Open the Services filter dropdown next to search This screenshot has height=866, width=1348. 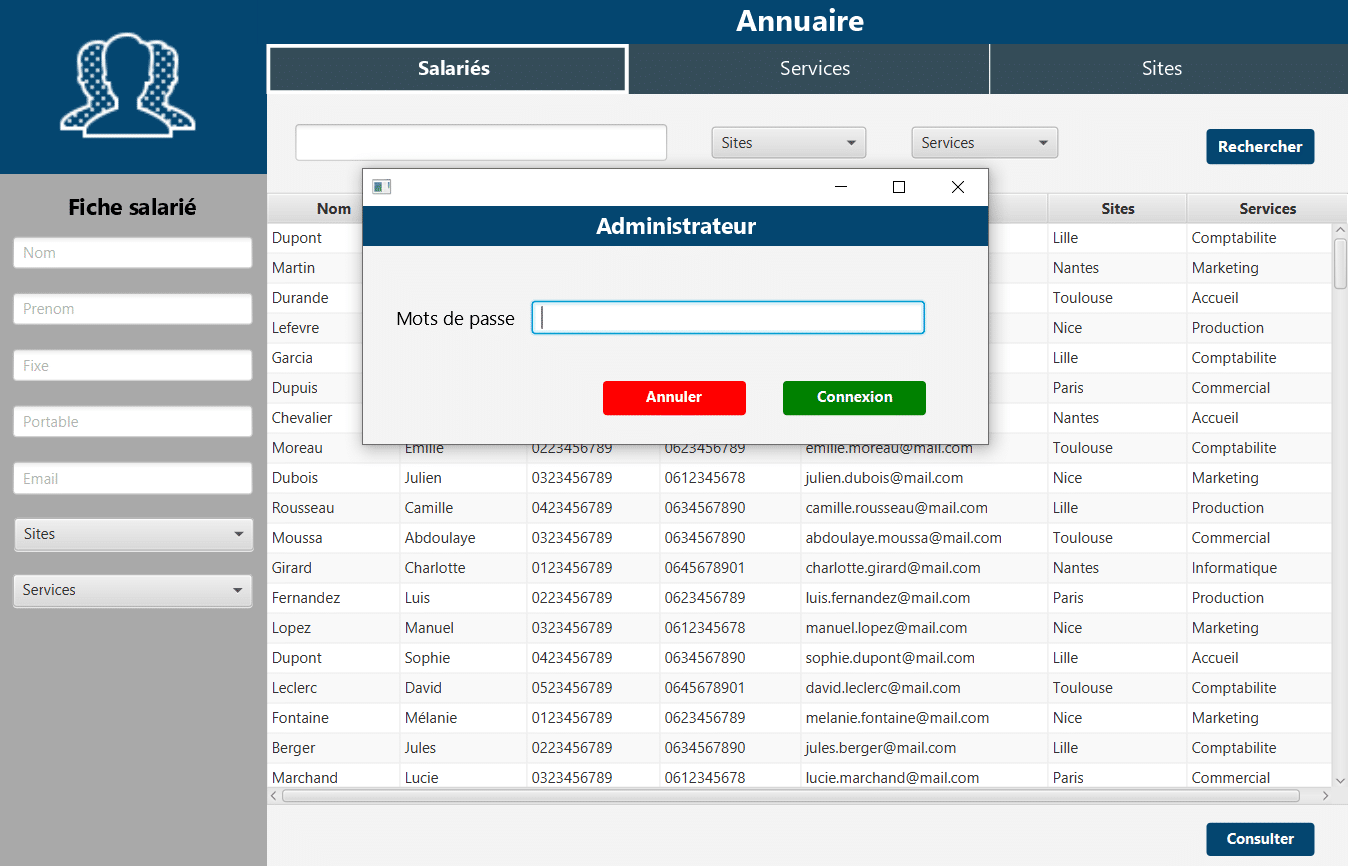(984, 142)
